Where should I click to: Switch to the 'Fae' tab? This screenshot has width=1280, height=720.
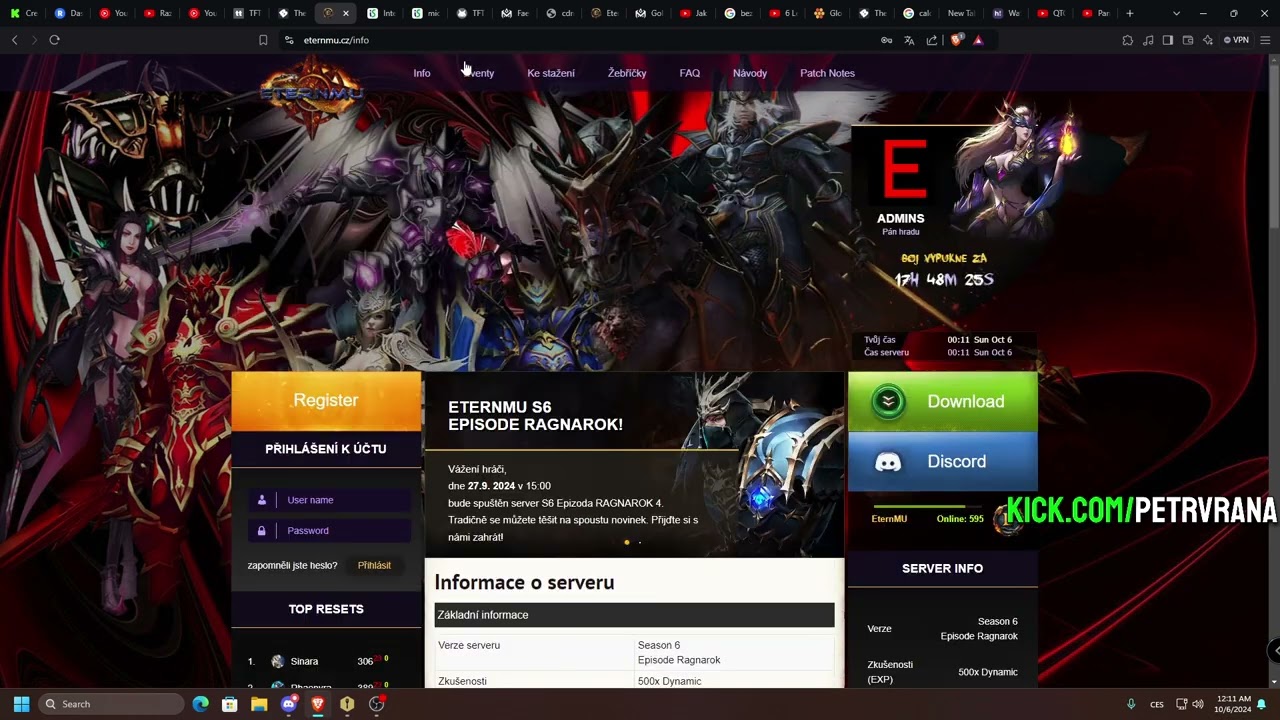(516, 13)
